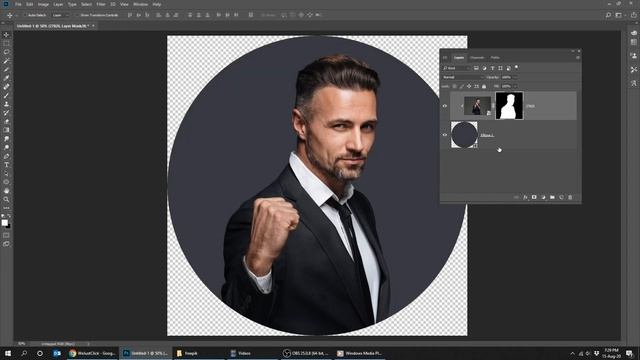Open the Fill slider arrow

[515, 86]
